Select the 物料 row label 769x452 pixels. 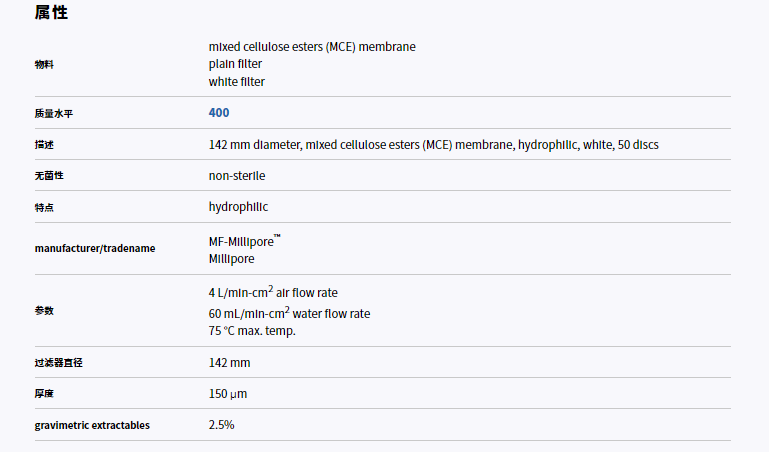pyautogui.click(x=44, y=64)
